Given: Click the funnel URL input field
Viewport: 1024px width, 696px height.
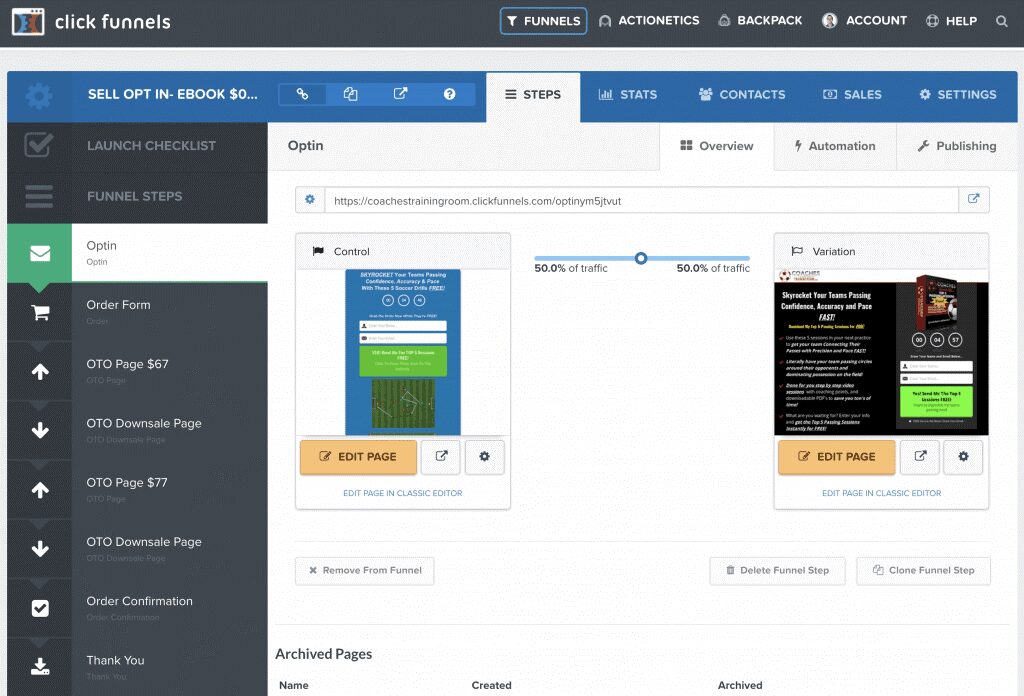Looking at the screenshot, I should pyautogui.click(x=642, y=200).
